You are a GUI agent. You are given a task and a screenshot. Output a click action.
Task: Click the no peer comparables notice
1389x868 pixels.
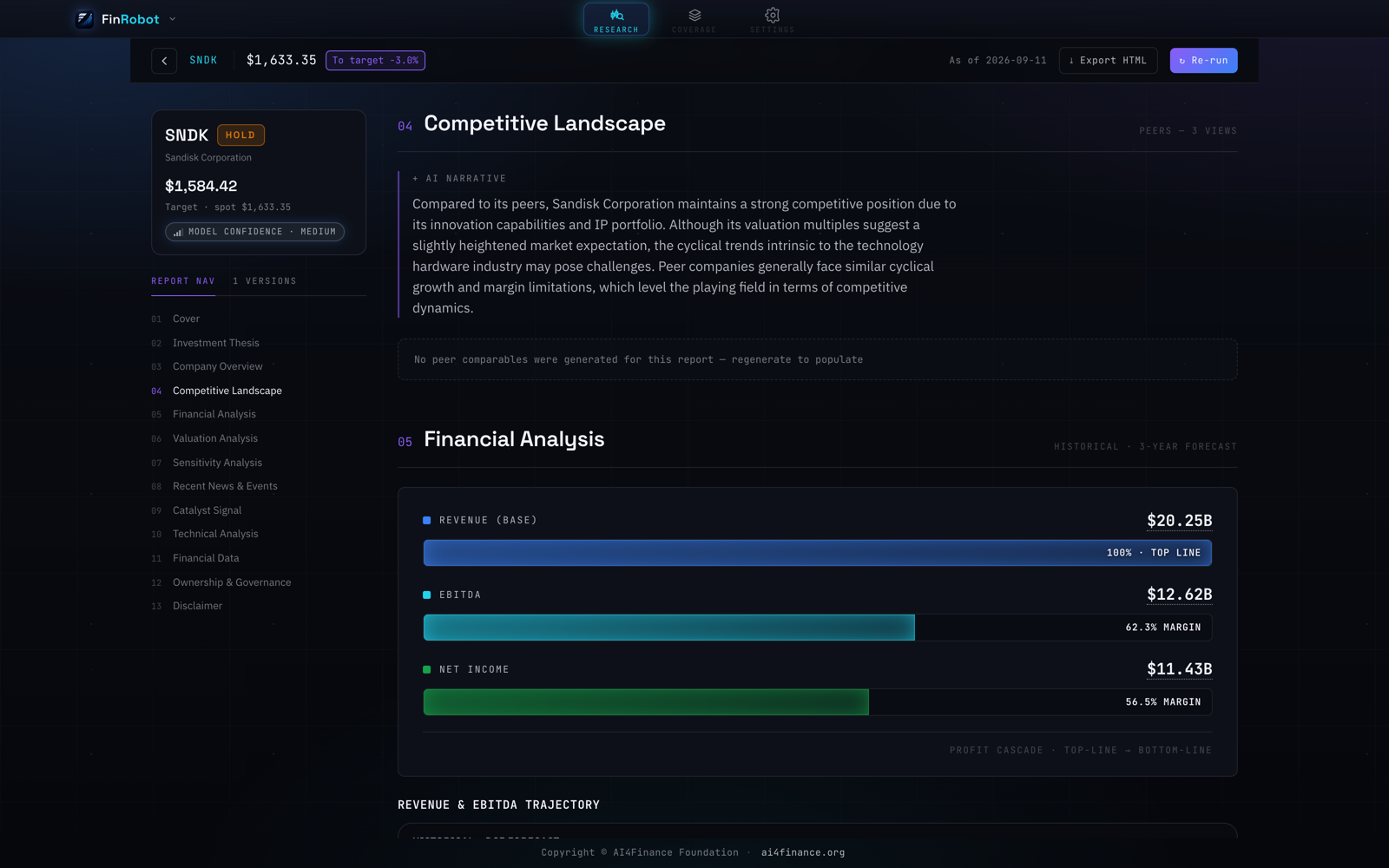[818, 359]
